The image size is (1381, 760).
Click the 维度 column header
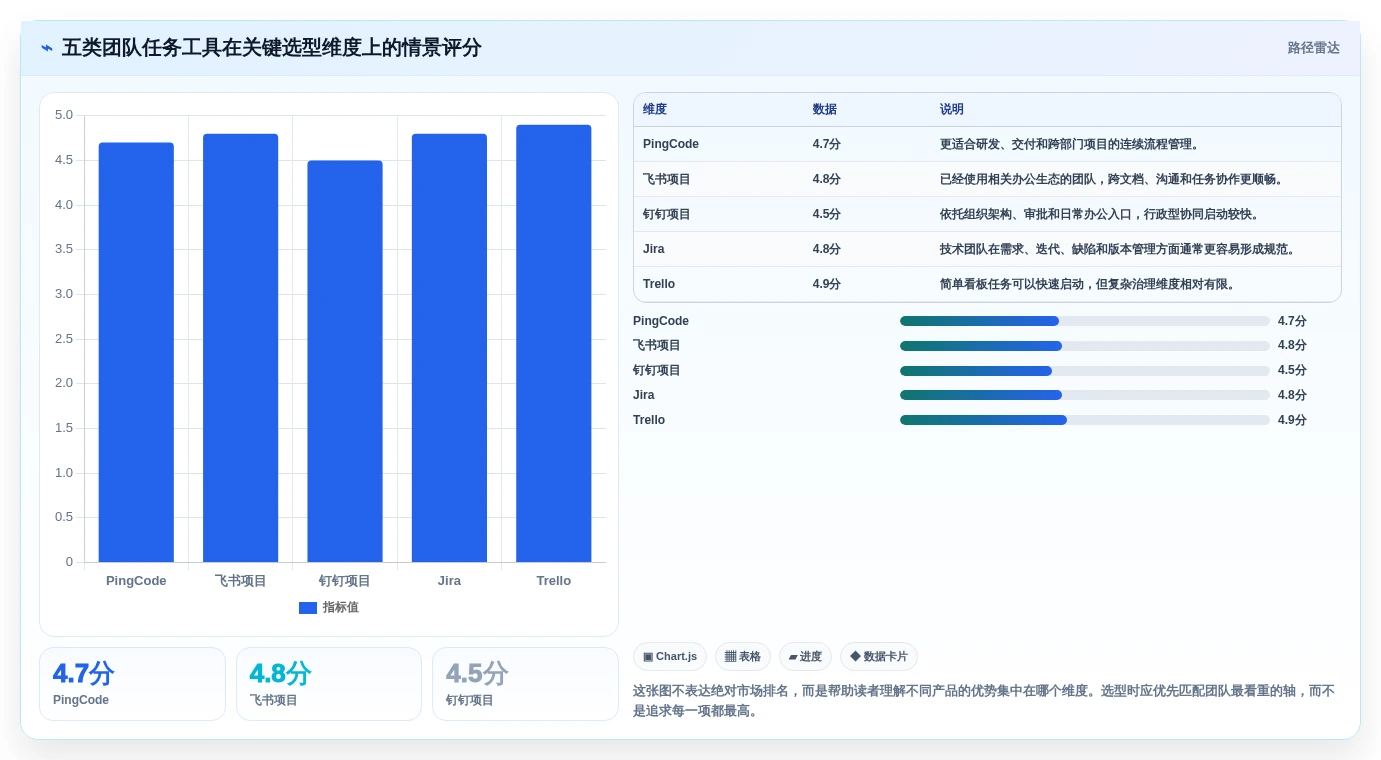tap(655, 110)
